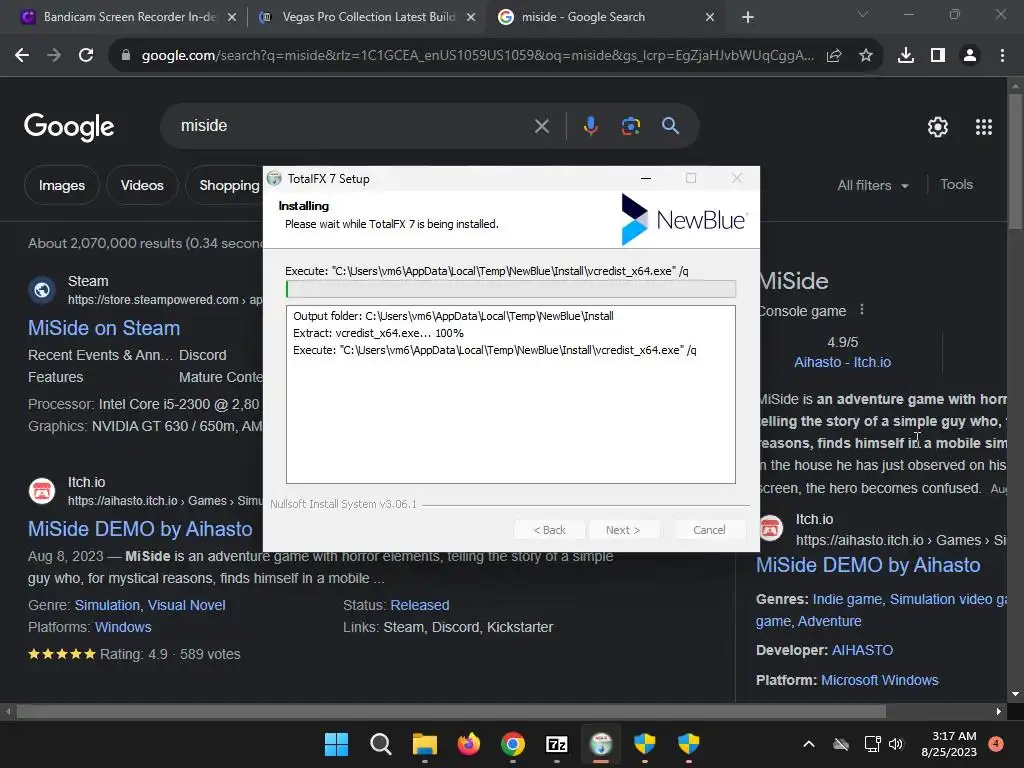The width and height of the screenshot is (1024, 768).
Task: Switch to Chrome in the taskbar
Action: tap(513, 744)
